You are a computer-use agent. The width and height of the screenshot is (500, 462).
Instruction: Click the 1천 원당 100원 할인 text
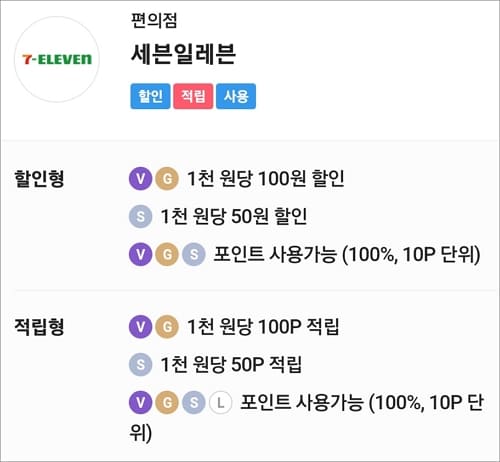pyautogui.click(x=266, y=179)
